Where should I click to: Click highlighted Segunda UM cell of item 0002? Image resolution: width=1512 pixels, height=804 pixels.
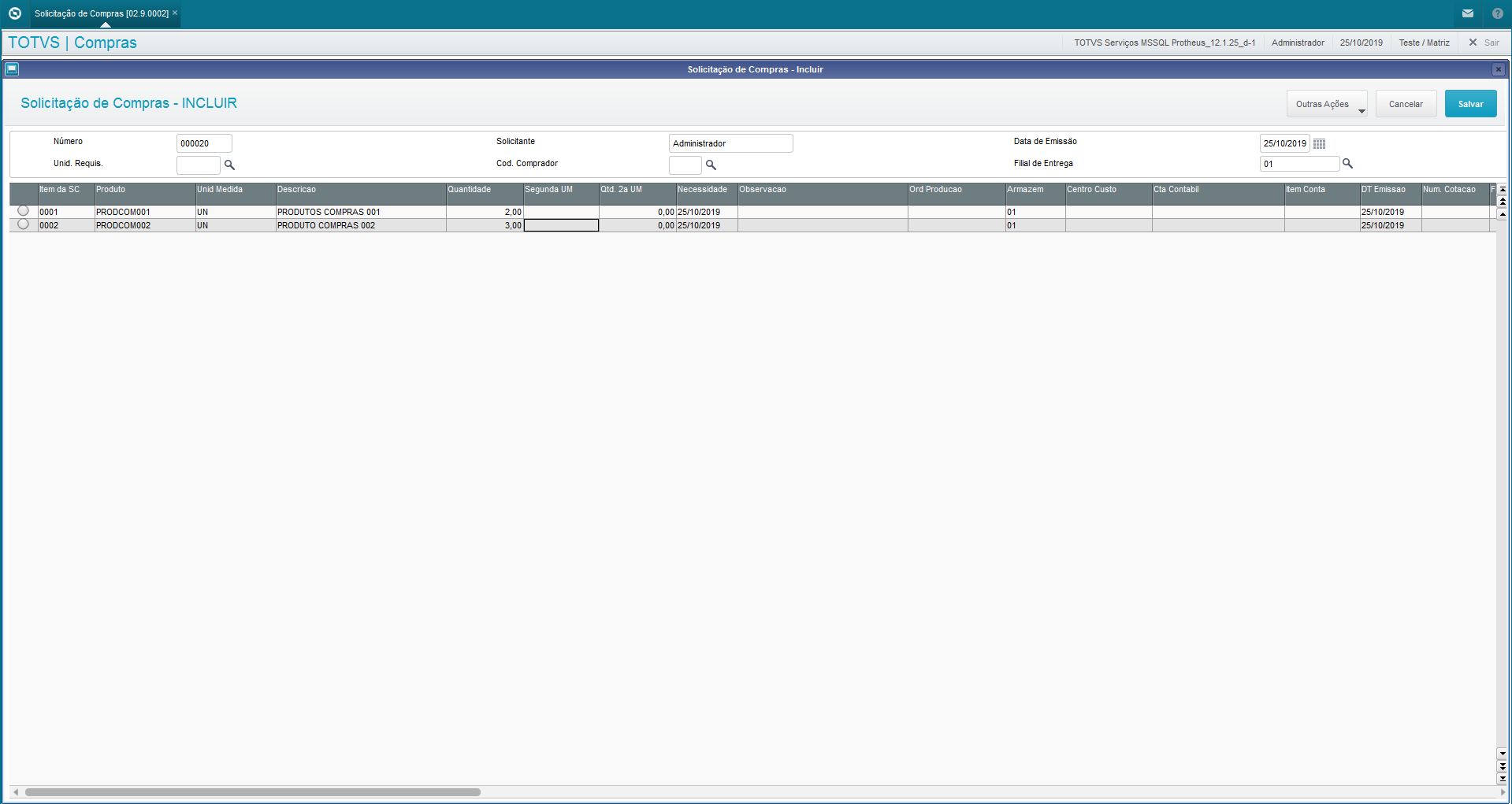coord(561,225)
